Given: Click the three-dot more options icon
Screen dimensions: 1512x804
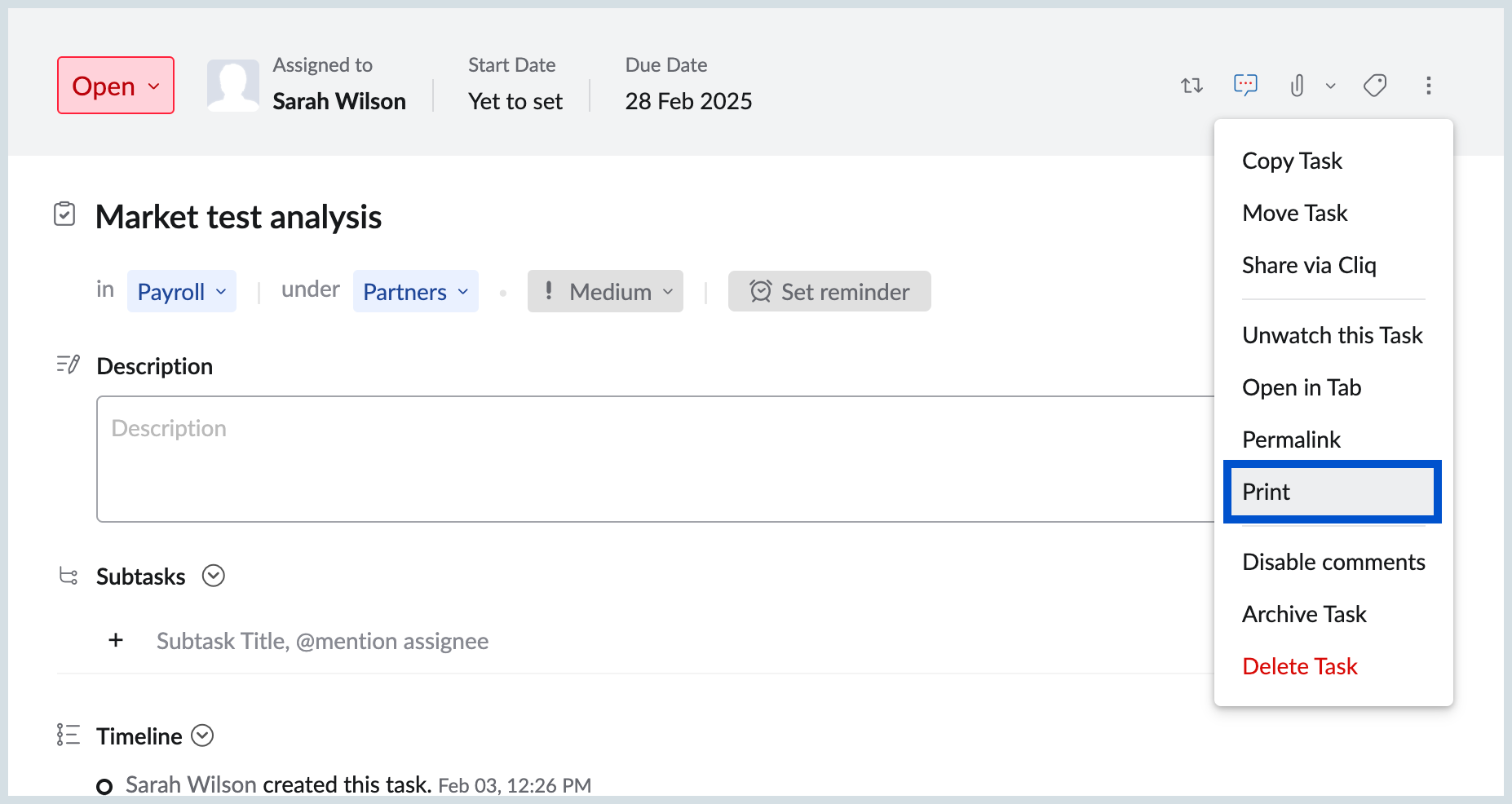Looking at the screenshot, I should (1428, 86).
